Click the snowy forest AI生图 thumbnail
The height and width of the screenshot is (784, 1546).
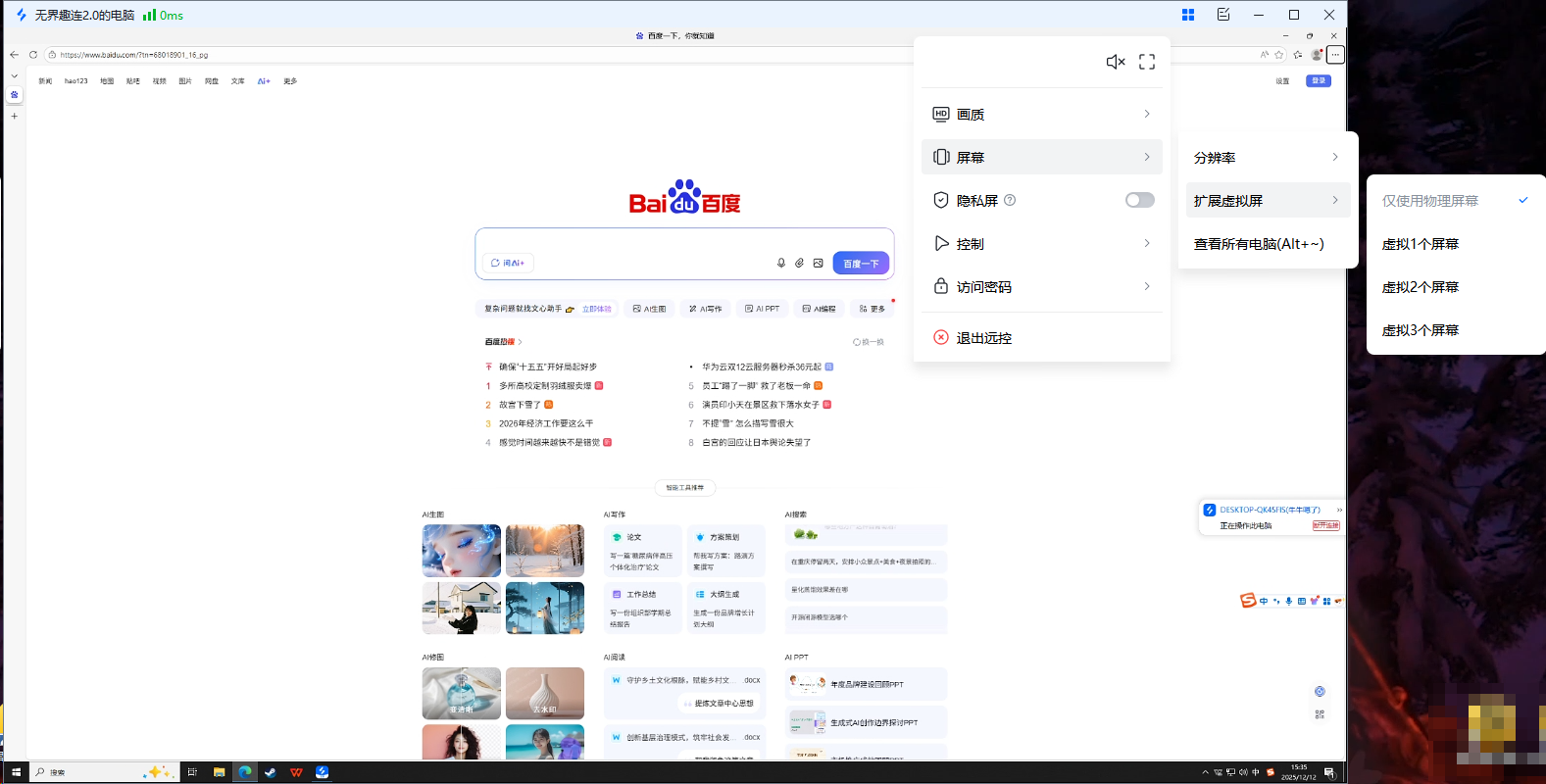(x=545, y=551)
